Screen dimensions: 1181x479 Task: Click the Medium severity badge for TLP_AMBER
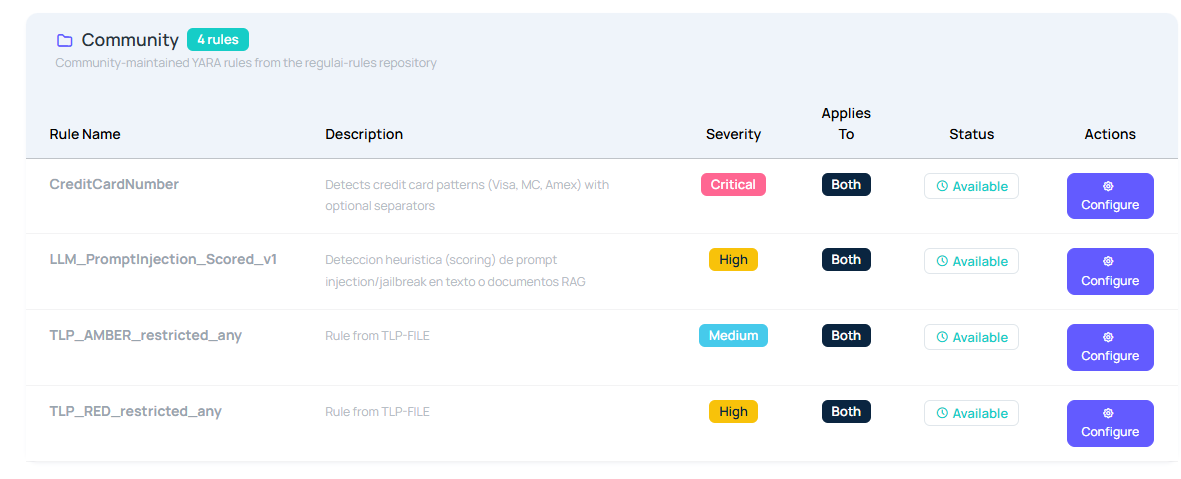coord(733,336)
